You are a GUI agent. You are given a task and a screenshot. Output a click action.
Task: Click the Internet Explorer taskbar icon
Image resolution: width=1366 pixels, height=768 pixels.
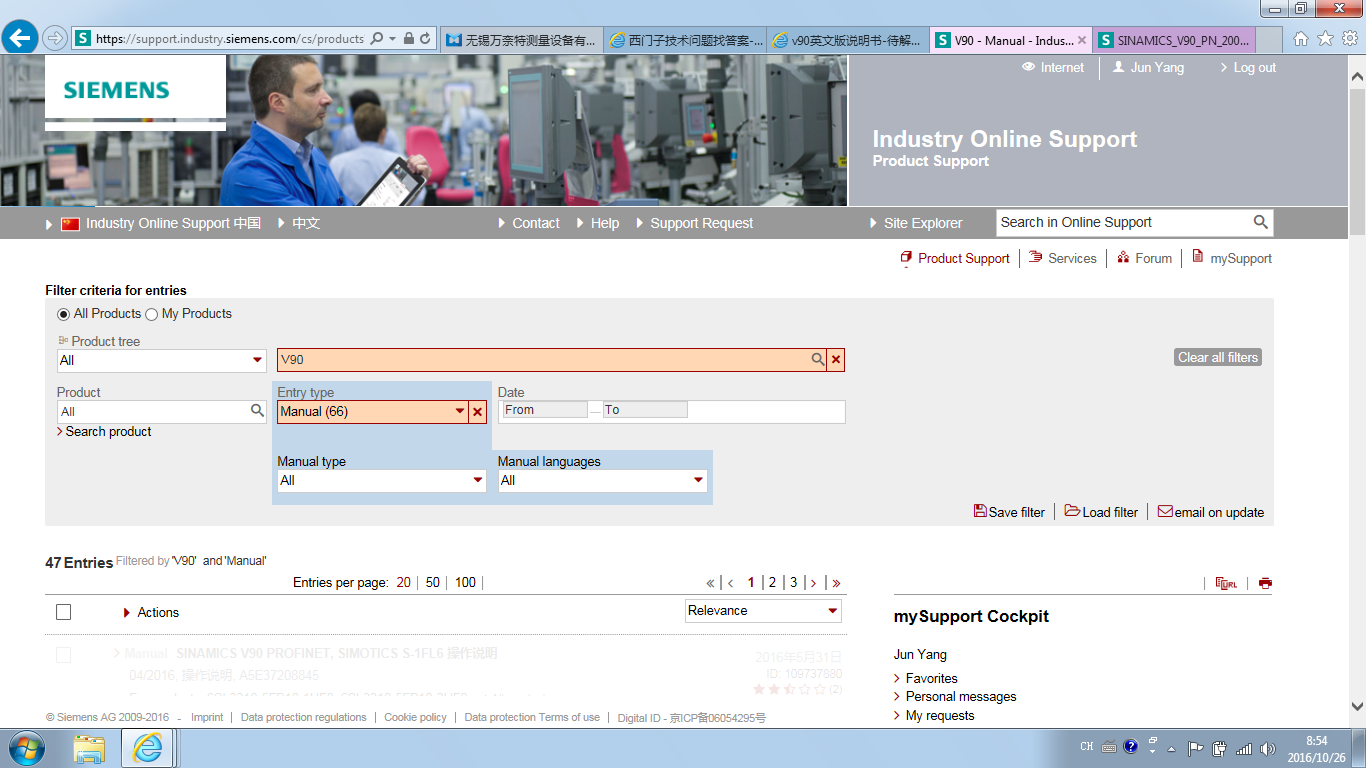(147, 748)
